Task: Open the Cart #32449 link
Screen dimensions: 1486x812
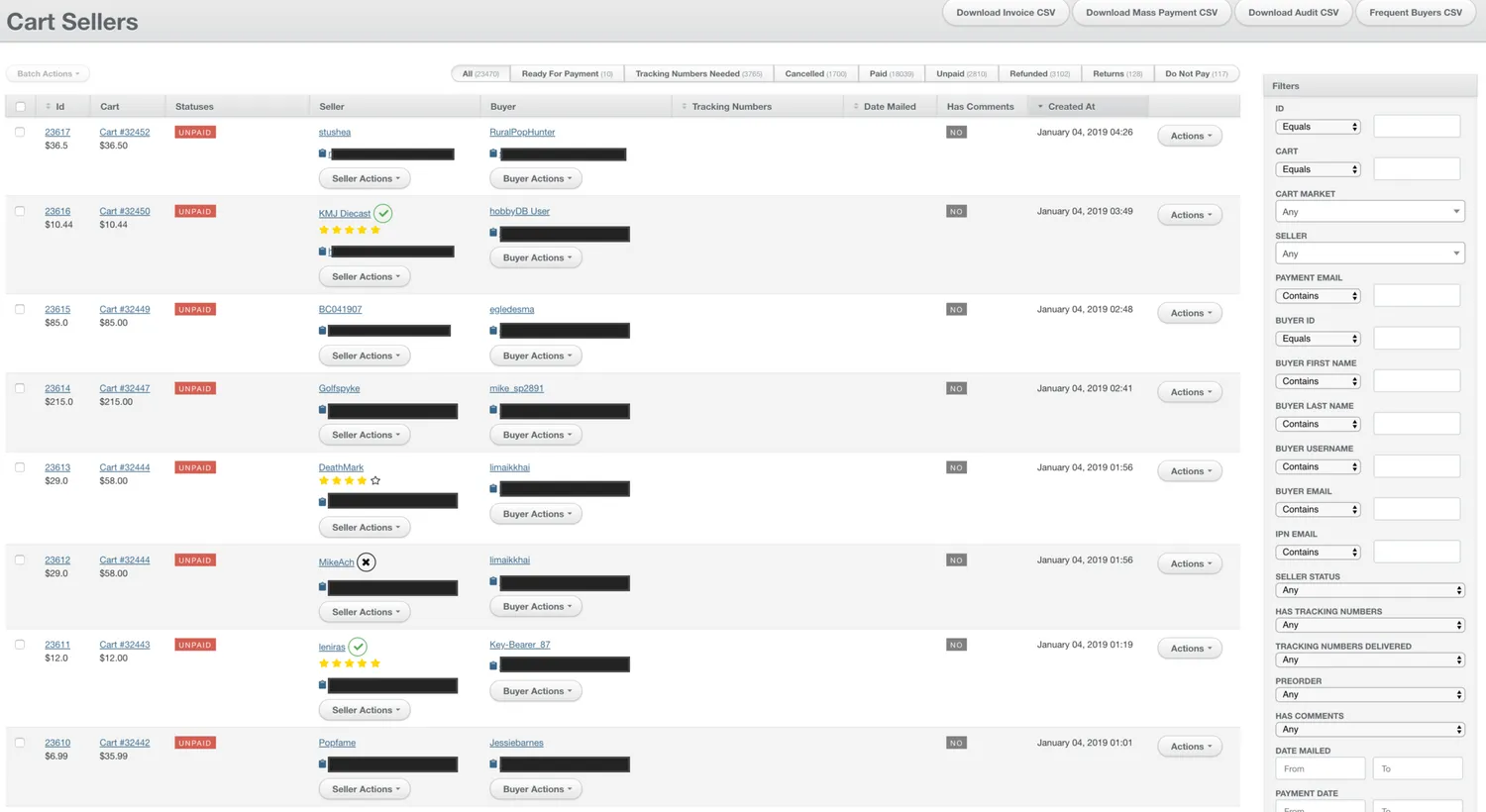Action: click(125, 309)
